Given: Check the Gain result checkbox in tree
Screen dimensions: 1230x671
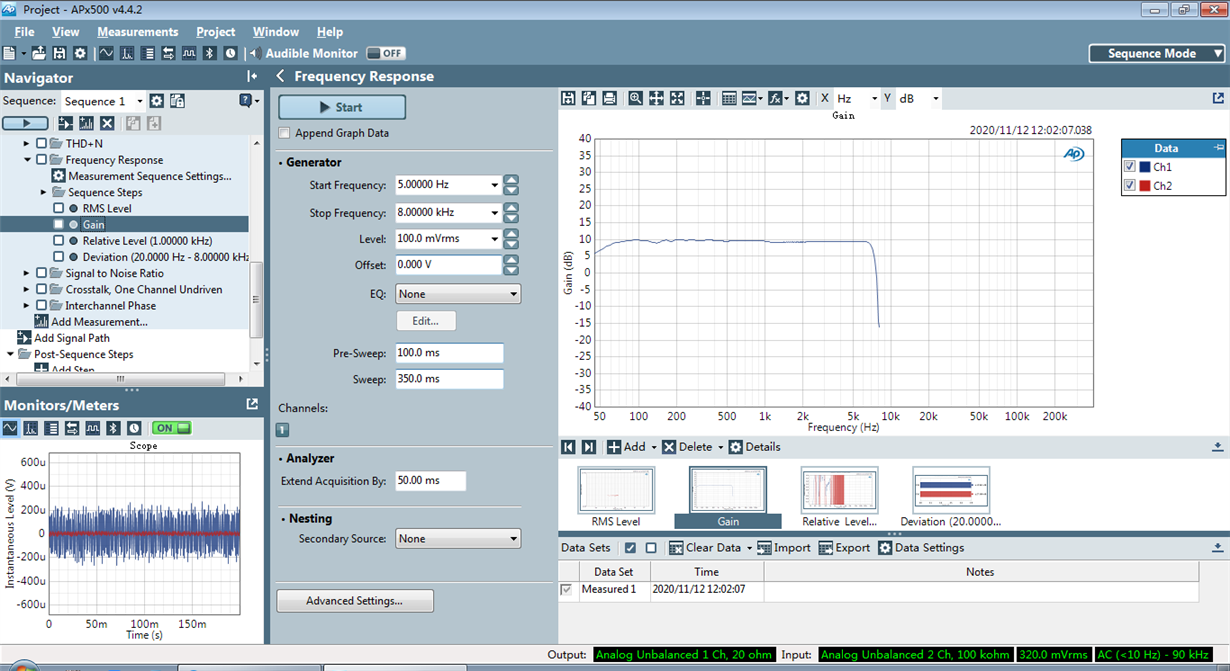Looking at the screenshot, I should click(58, 224).
